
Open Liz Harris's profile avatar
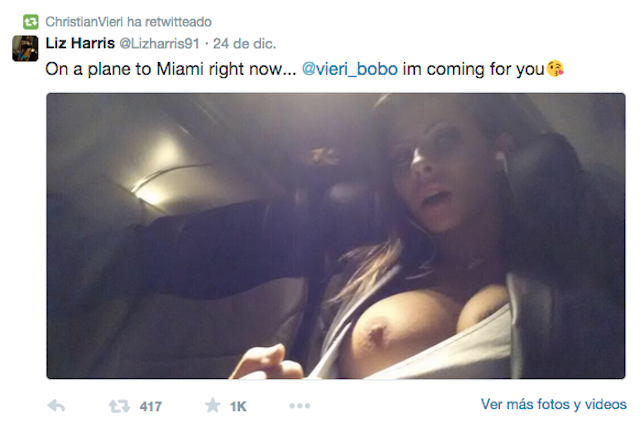pyautogui.click(x=25, y=49)
